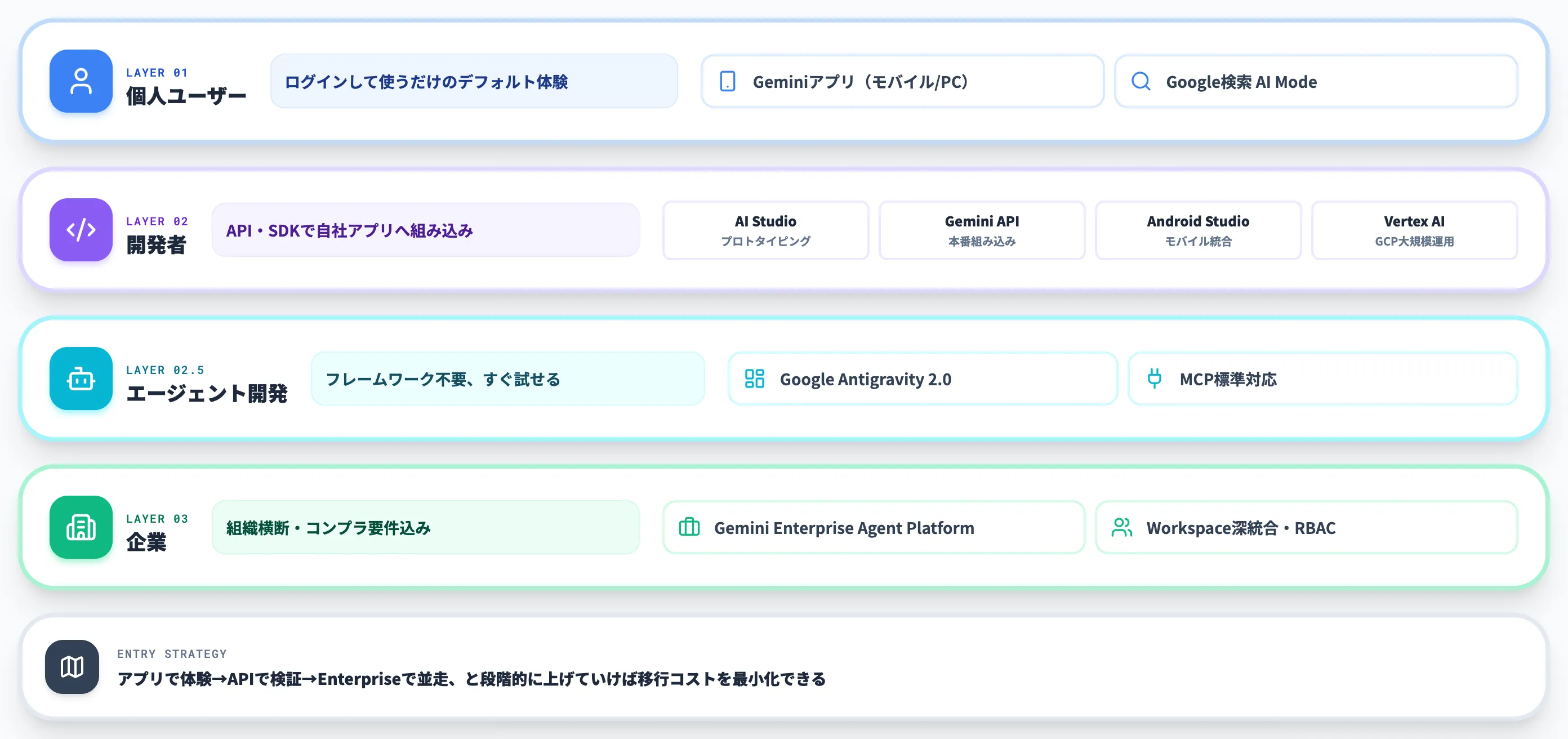Open the Workspace深統合・RBAC card

pos(1306,527)
